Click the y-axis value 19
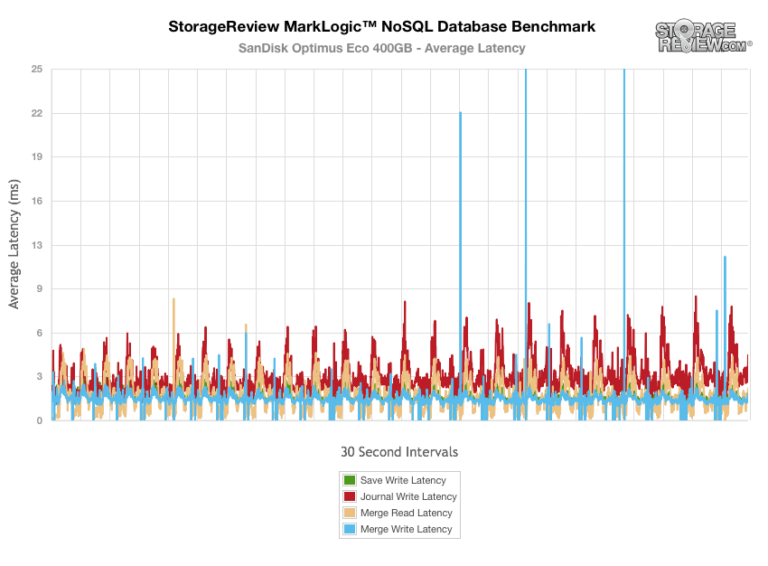Viewport: 768px width, 566px height. tap(37, 157)
